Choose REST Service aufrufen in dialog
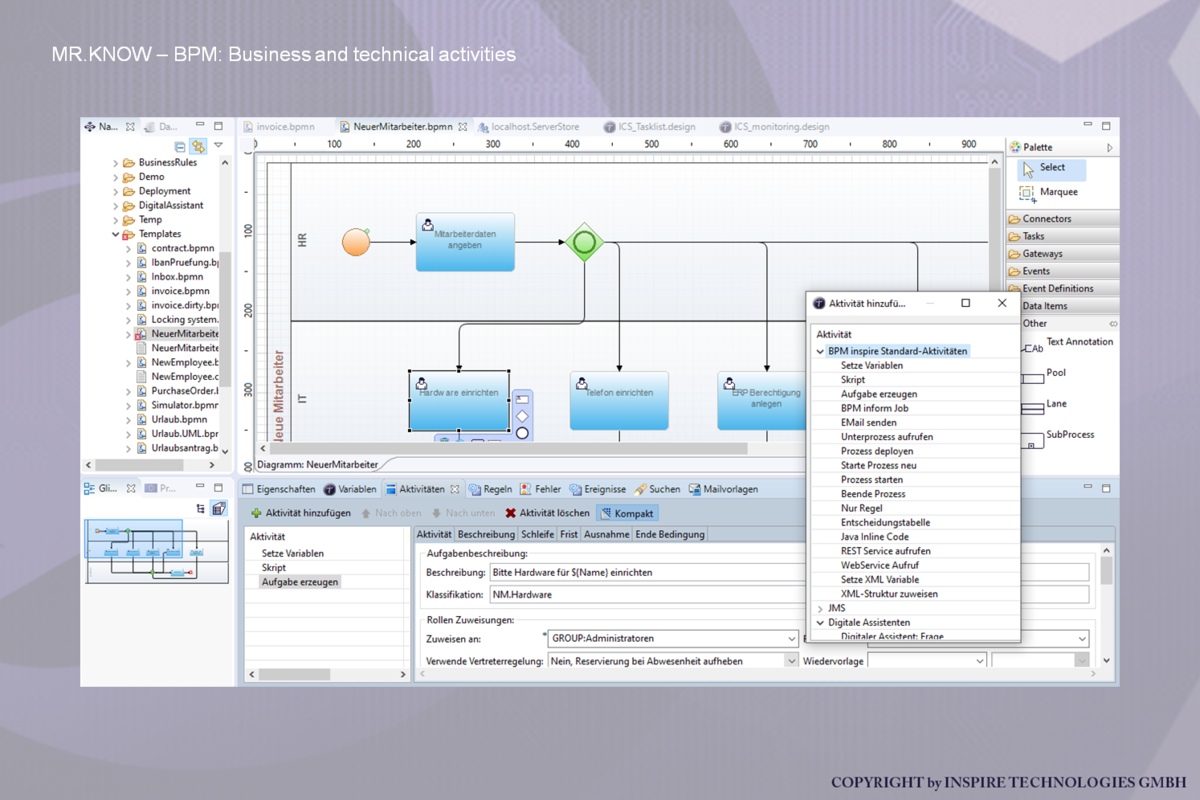The width and height of the screenshot is (1200, 800). tap(886, 551)
